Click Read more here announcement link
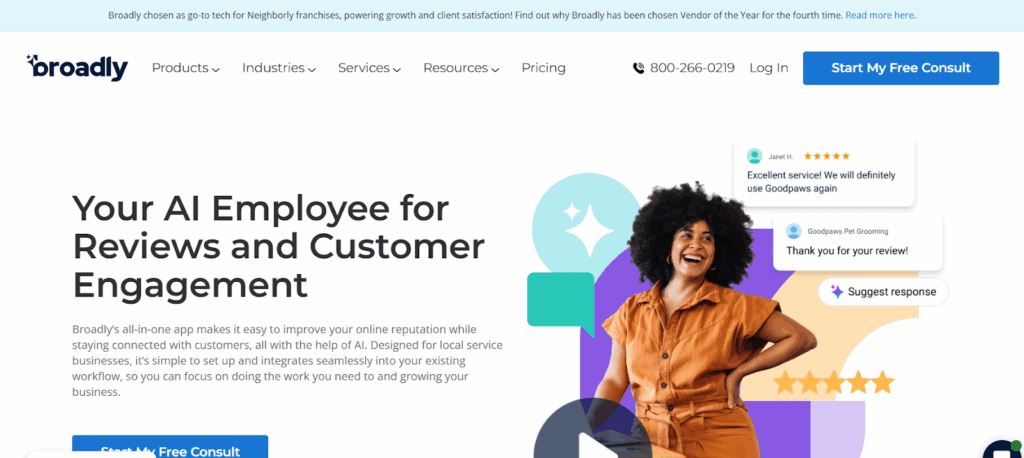1024x458 pixels. 880,14
